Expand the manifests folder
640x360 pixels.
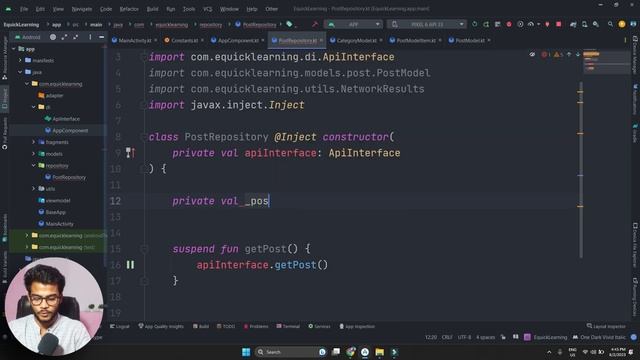pos(20,60)
